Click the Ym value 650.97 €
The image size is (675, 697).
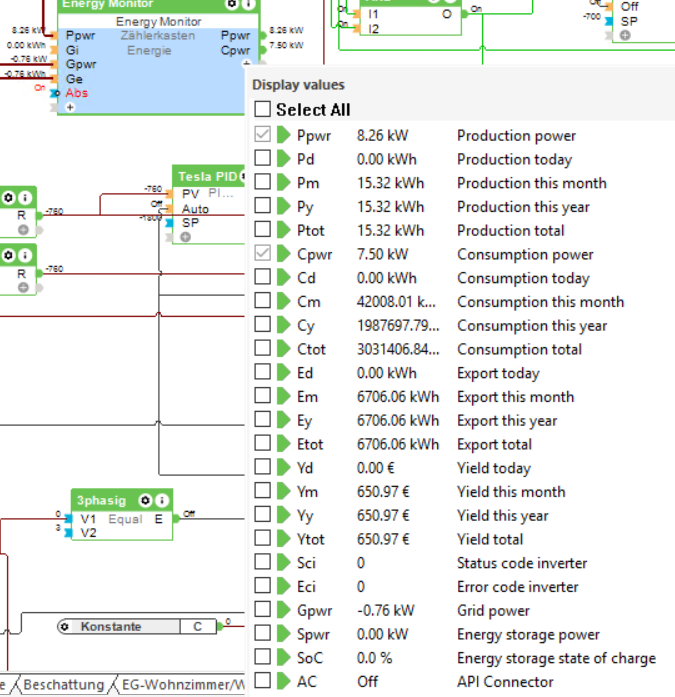click(x=383, y=492)
